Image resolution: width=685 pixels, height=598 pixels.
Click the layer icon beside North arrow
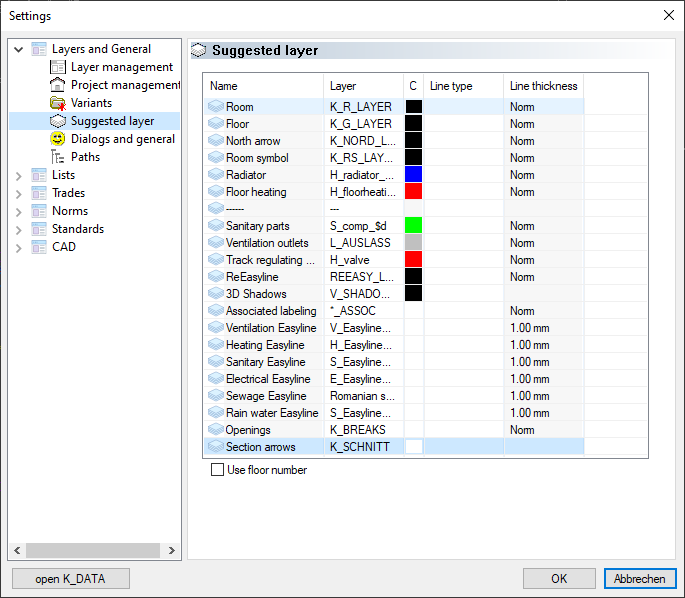pyautogui.click(x=216, y=141)
